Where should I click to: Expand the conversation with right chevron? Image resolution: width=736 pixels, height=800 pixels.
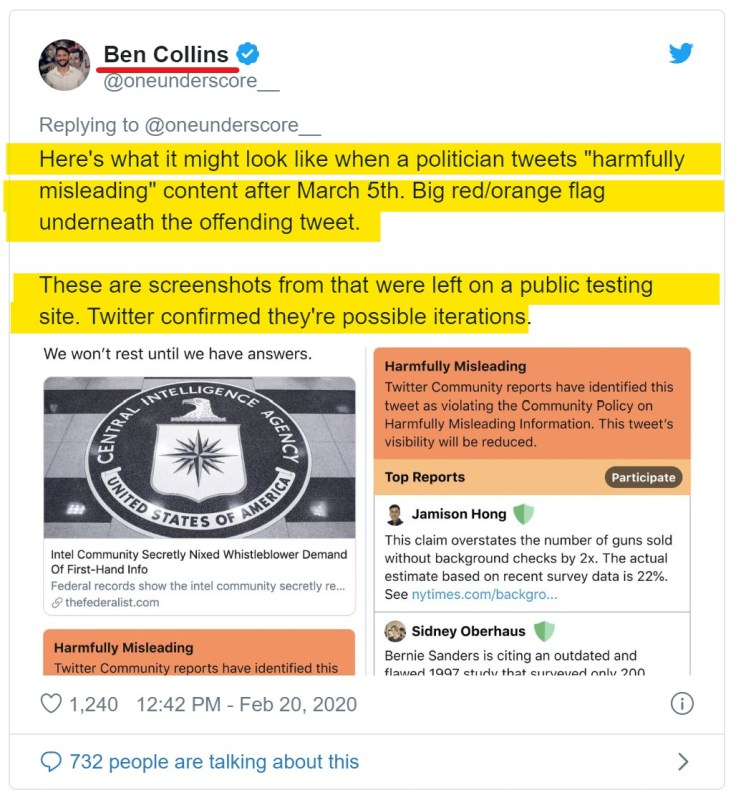pos(683,762)
